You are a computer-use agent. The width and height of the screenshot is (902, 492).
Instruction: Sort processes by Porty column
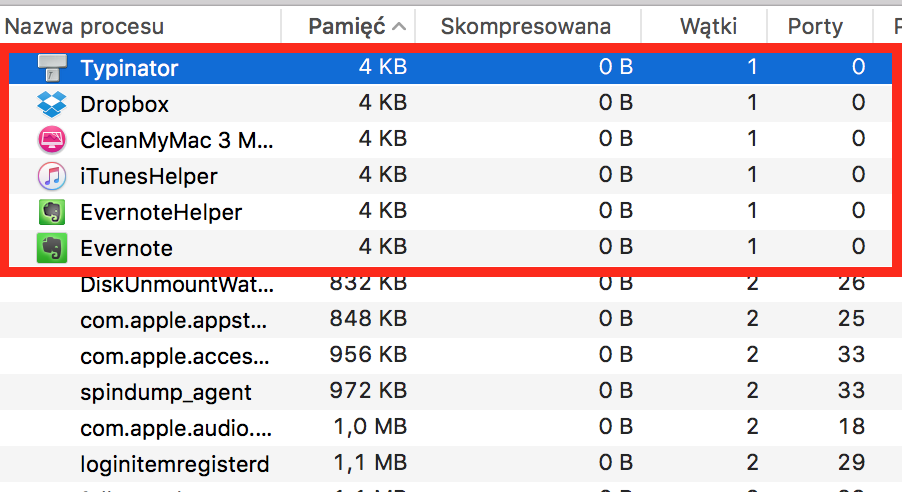(815, 26)
